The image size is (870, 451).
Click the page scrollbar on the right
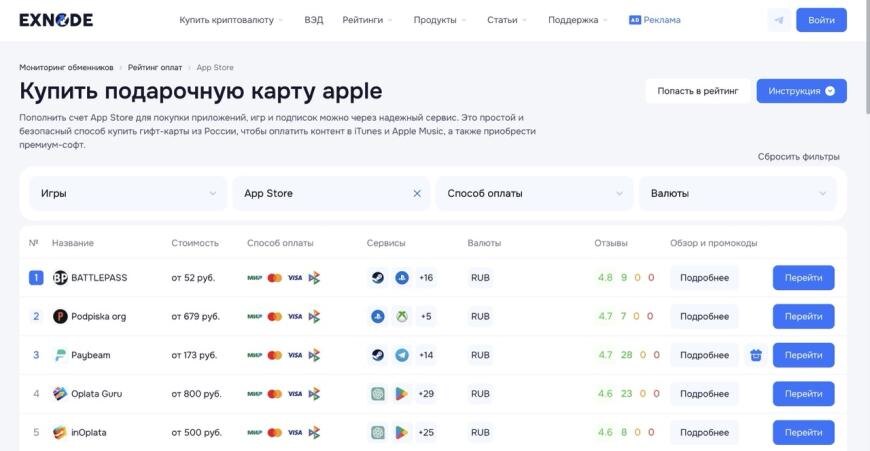(x=866, y=55)
